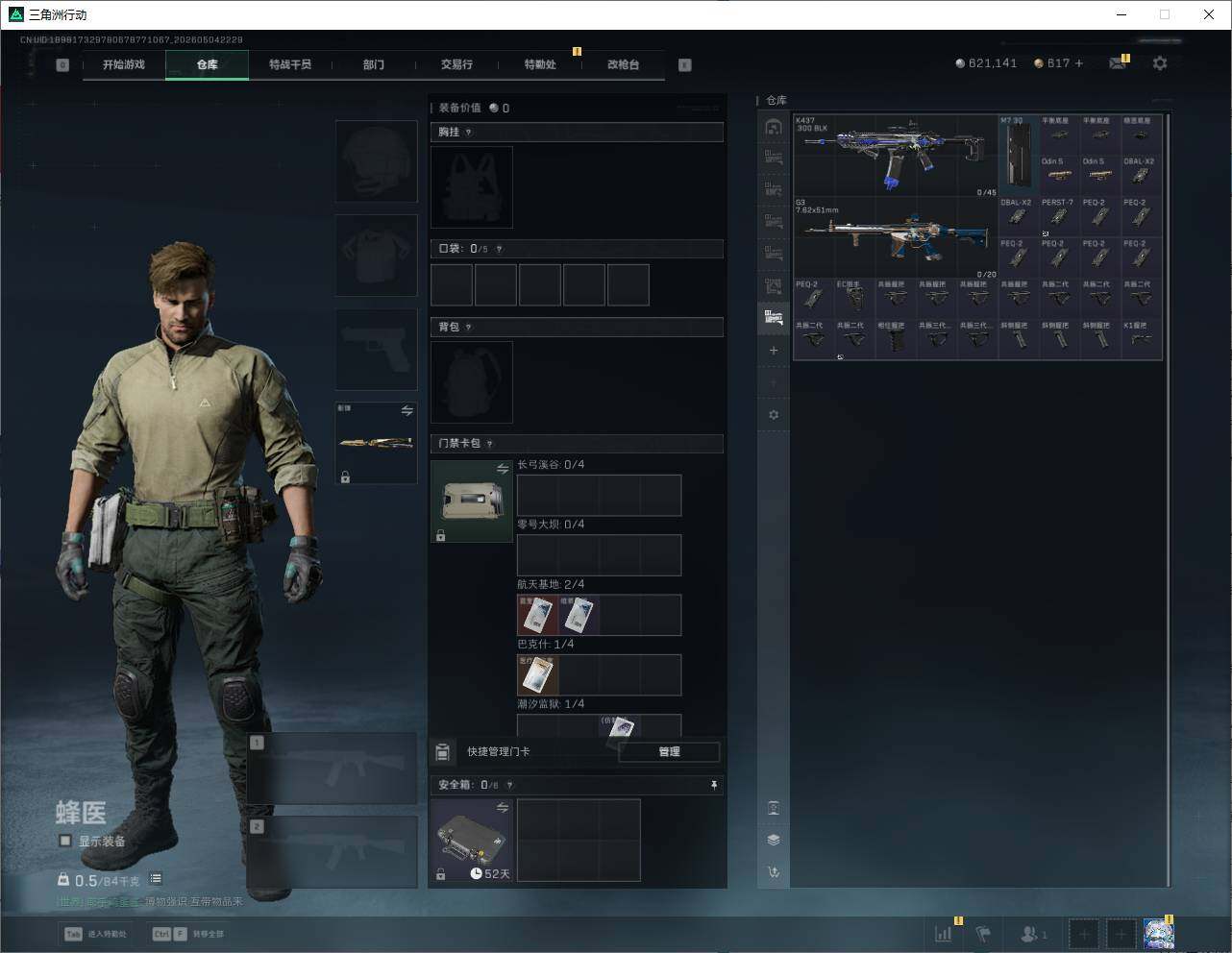The height and width of the screenshot is (953, 1232).
Task: Switch to the 改枪台 tab
Action: coord(623,64)
